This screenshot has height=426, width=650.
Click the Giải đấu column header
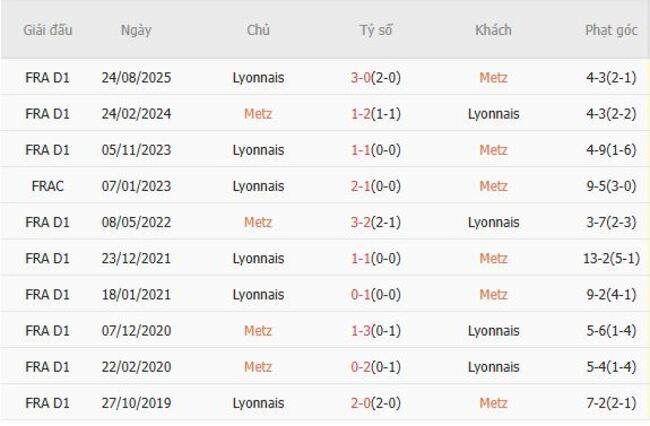point(48,30)
